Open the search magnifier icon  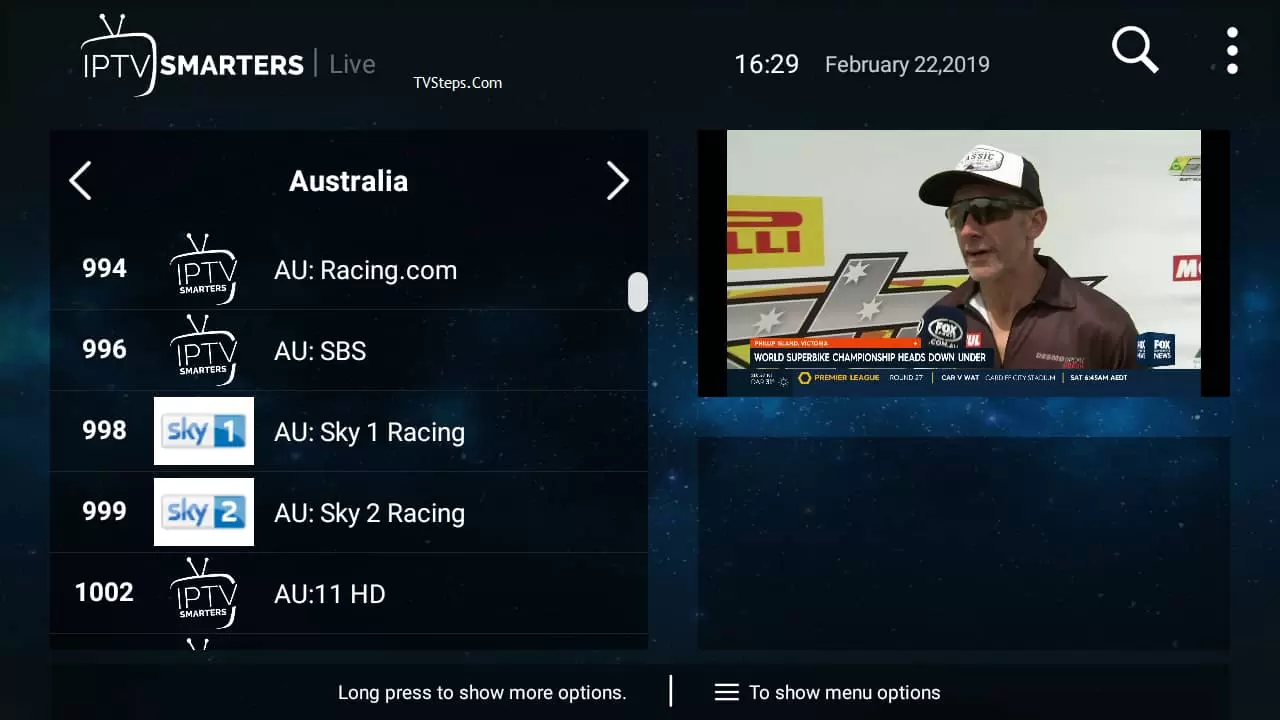(x=1134, y=49)
